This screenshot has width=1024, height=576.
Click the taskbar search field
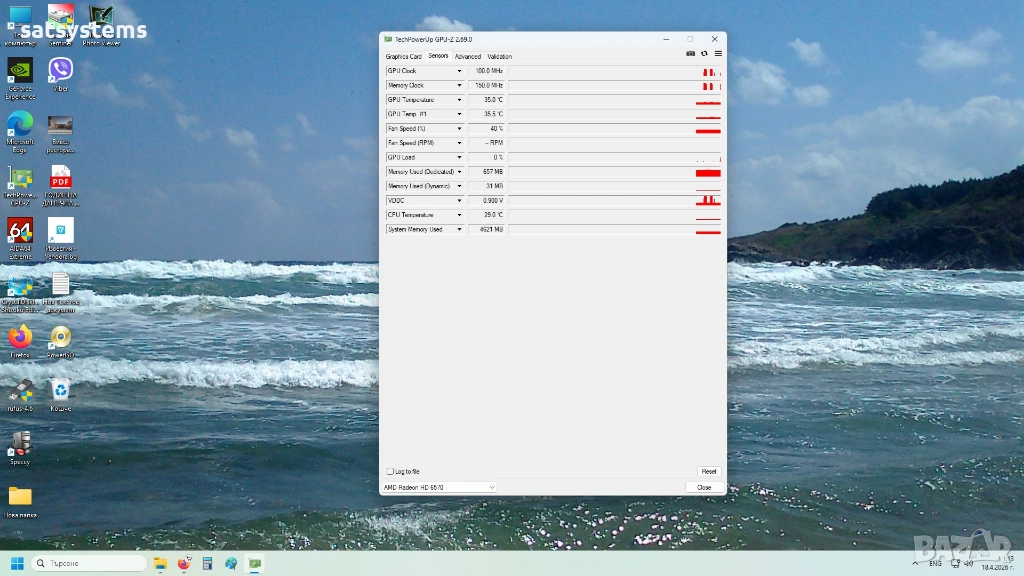(x=89, y=563)
